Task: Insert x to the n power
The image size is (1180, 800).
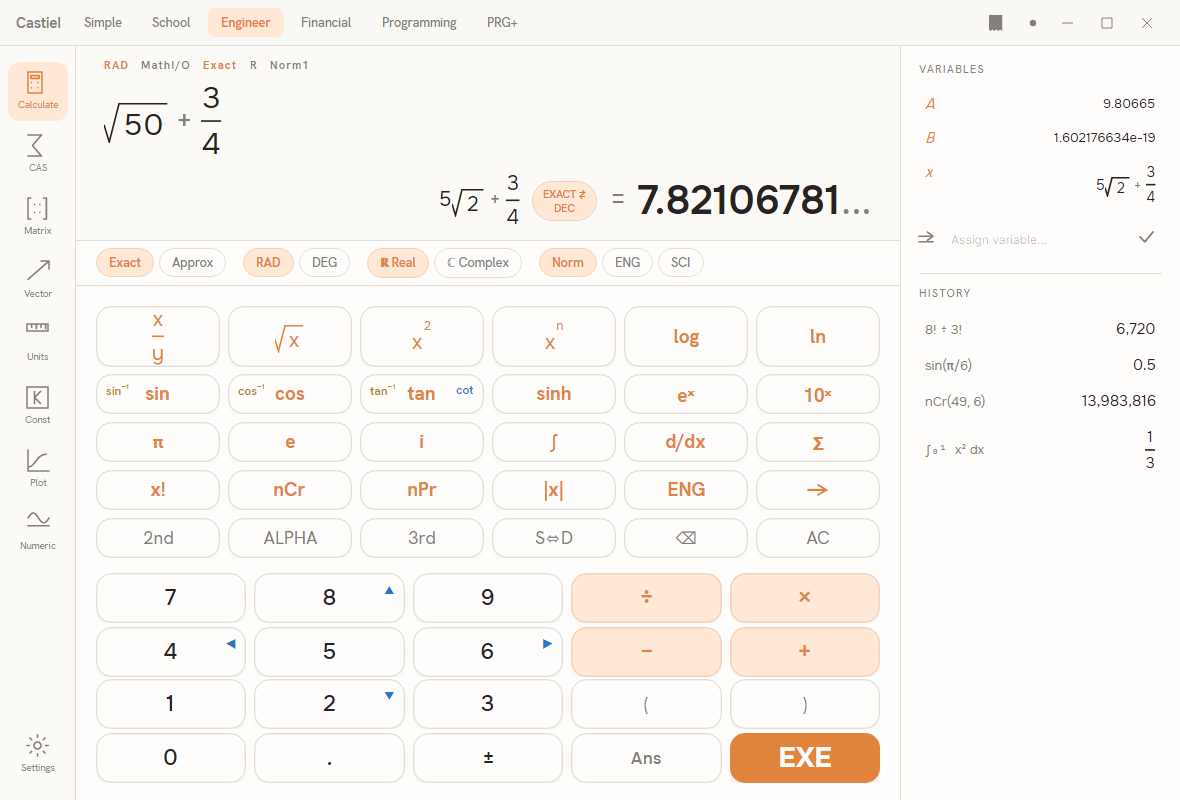Action: pyautogui.click(x=554, y=337)
